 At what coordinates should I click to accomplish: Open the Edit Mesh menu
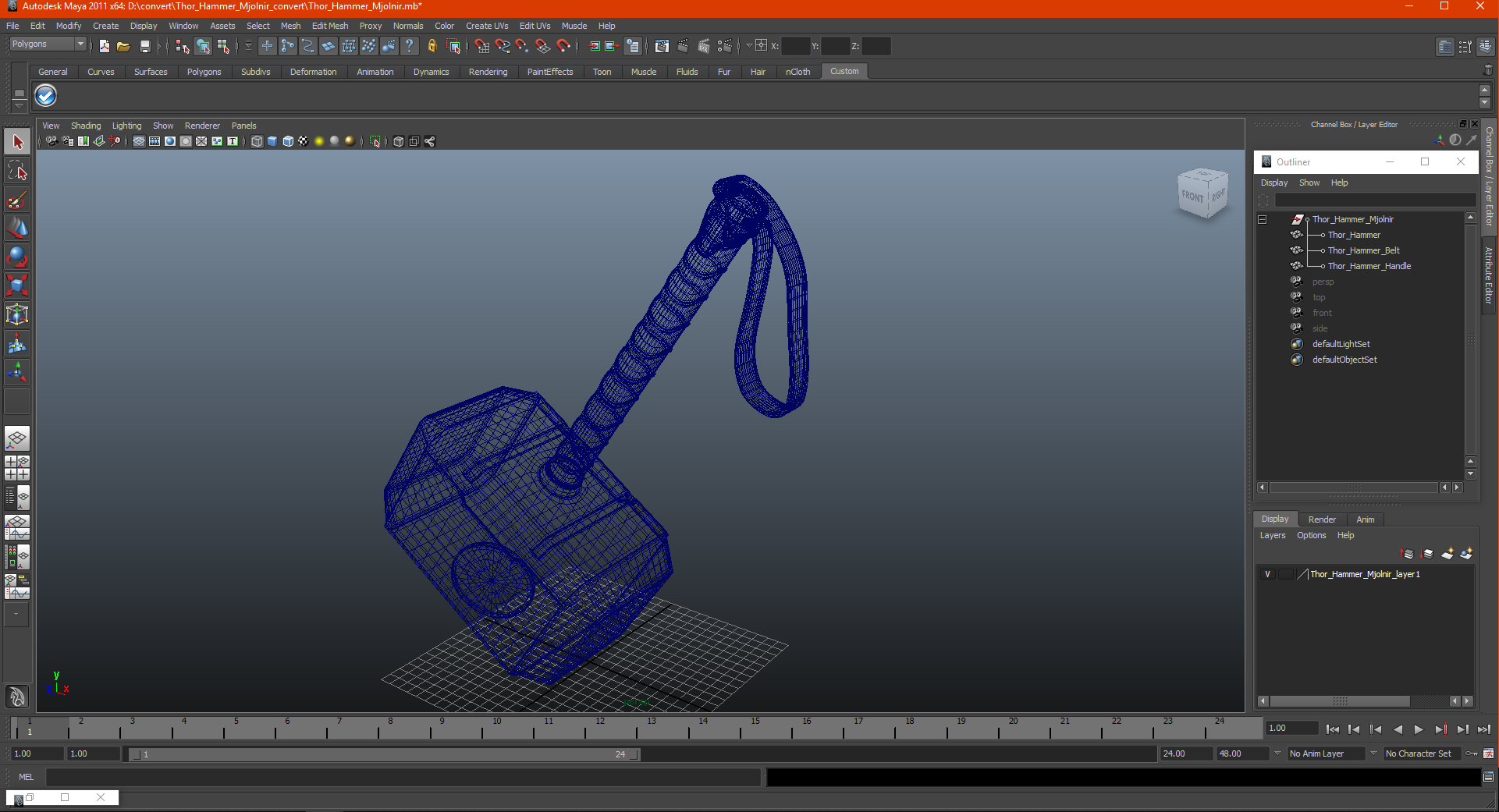coord(330,26)
